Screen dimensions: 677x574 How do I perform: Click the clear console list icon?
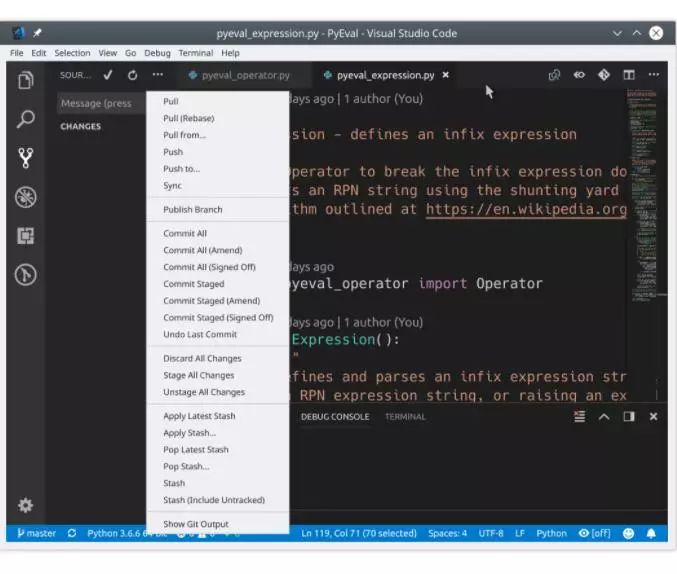click(579, 416)
